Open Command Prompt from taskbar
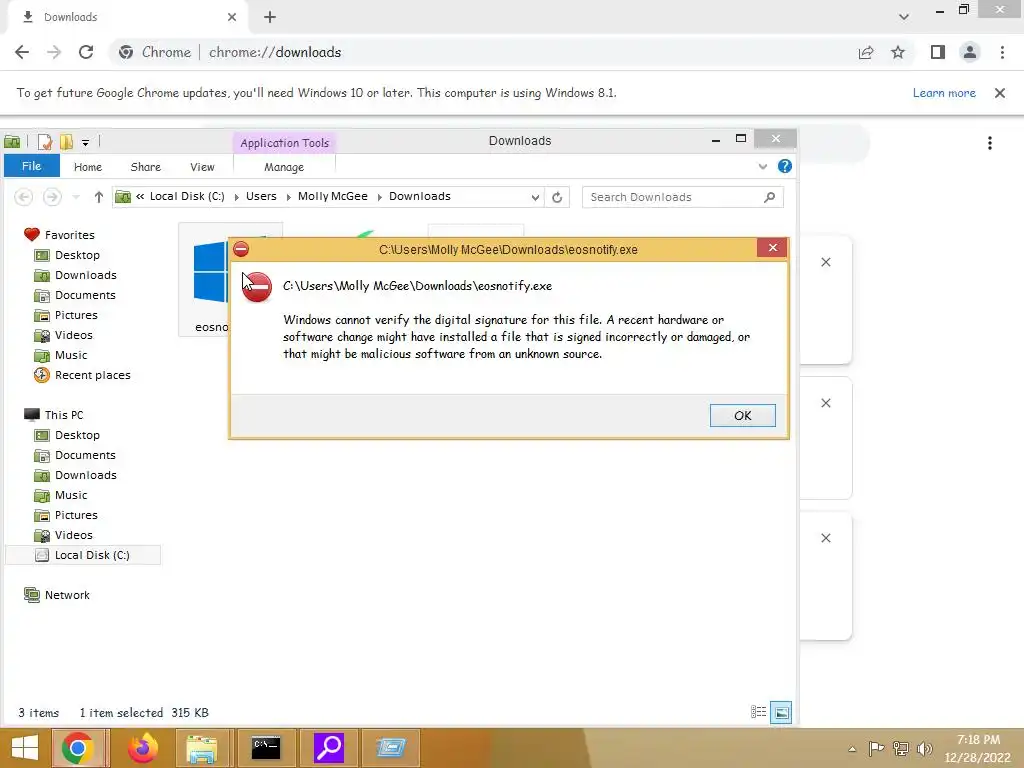This screenshot has width=1024, height=768. click(x=266, y=748)
